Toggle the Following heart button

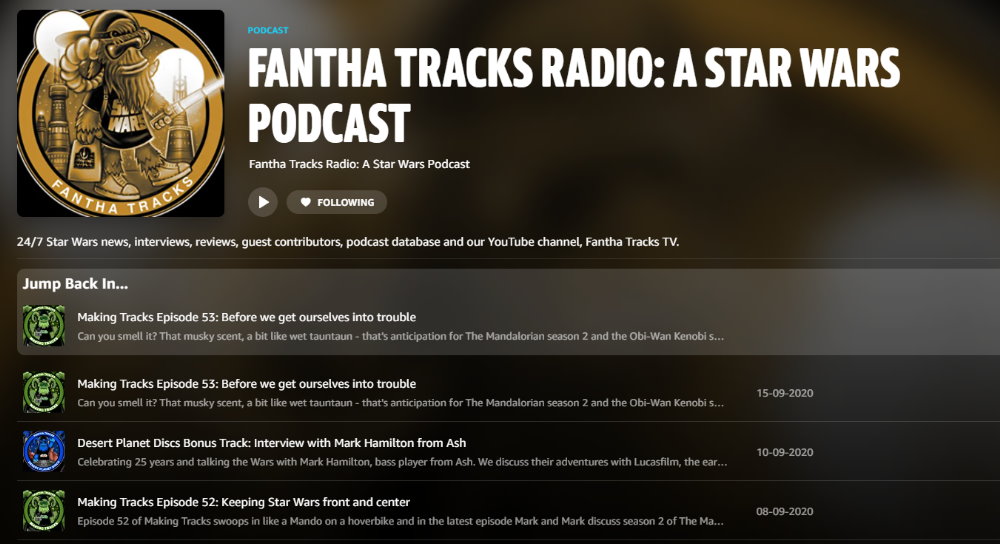337,202
